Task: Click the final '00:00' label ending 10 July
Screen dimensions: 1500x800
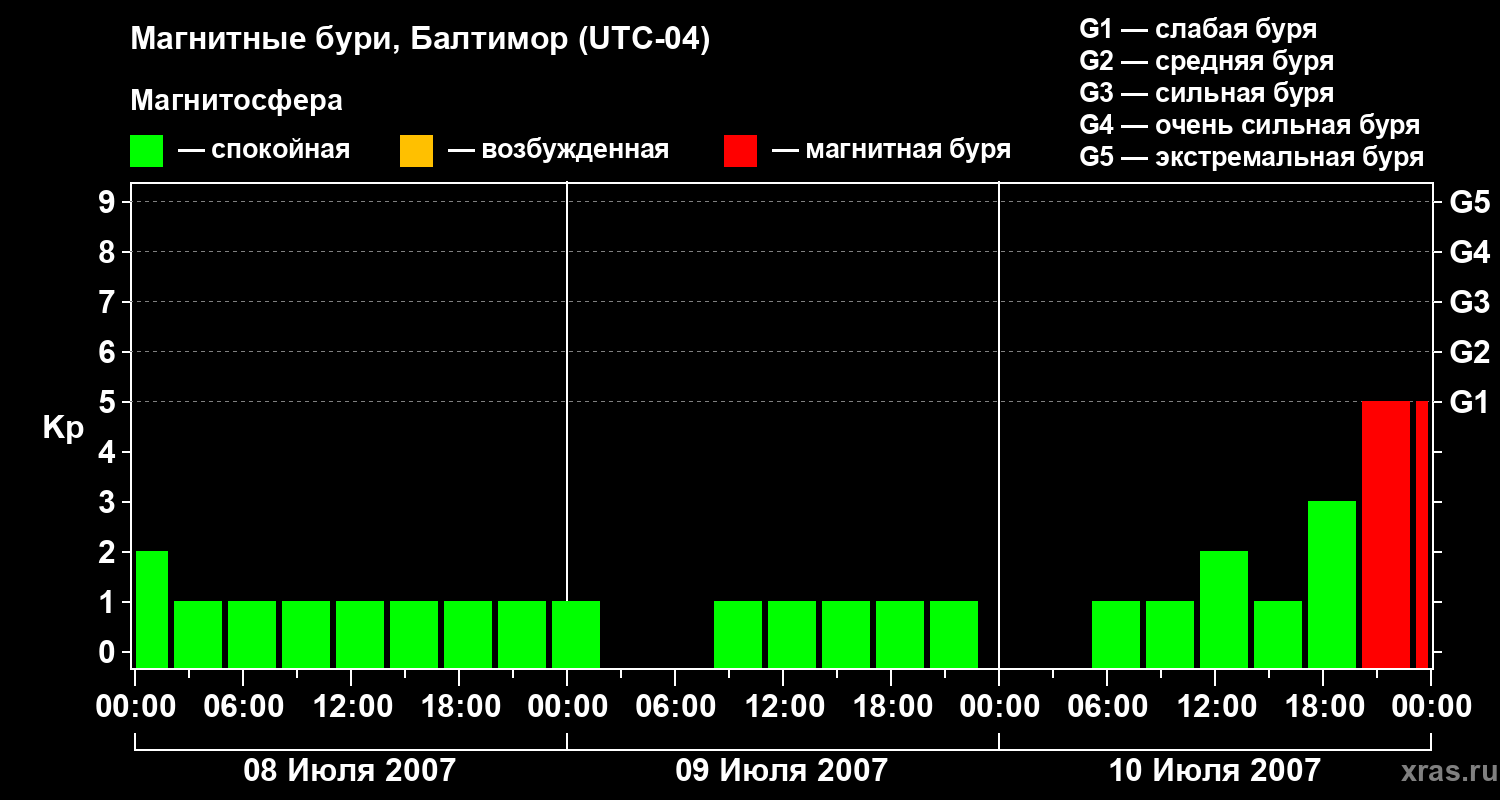Action: tap(1431, 707)
